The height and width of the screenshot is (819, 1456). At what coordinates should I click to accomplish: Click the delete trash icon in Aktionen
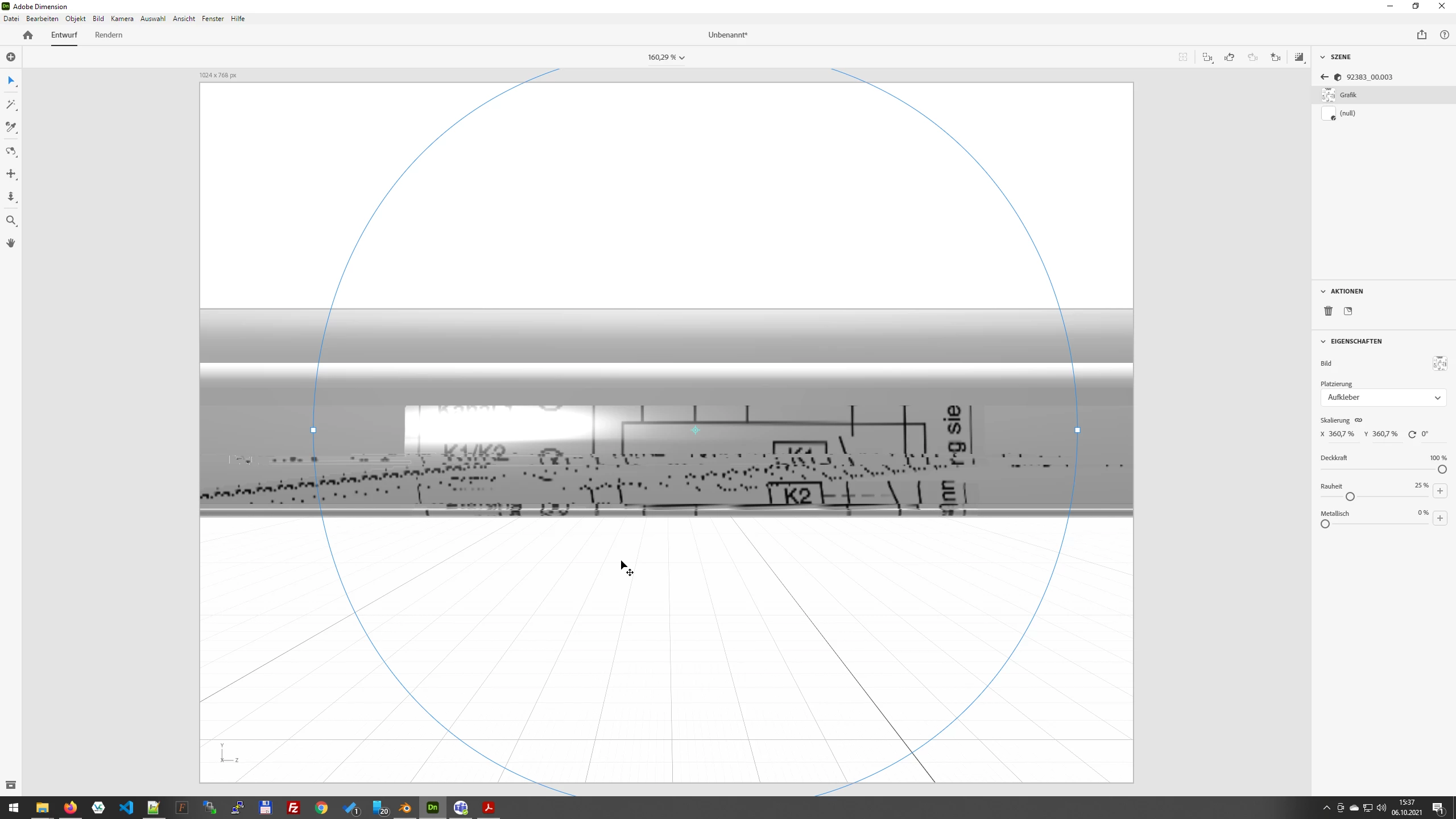(1328, 311)
